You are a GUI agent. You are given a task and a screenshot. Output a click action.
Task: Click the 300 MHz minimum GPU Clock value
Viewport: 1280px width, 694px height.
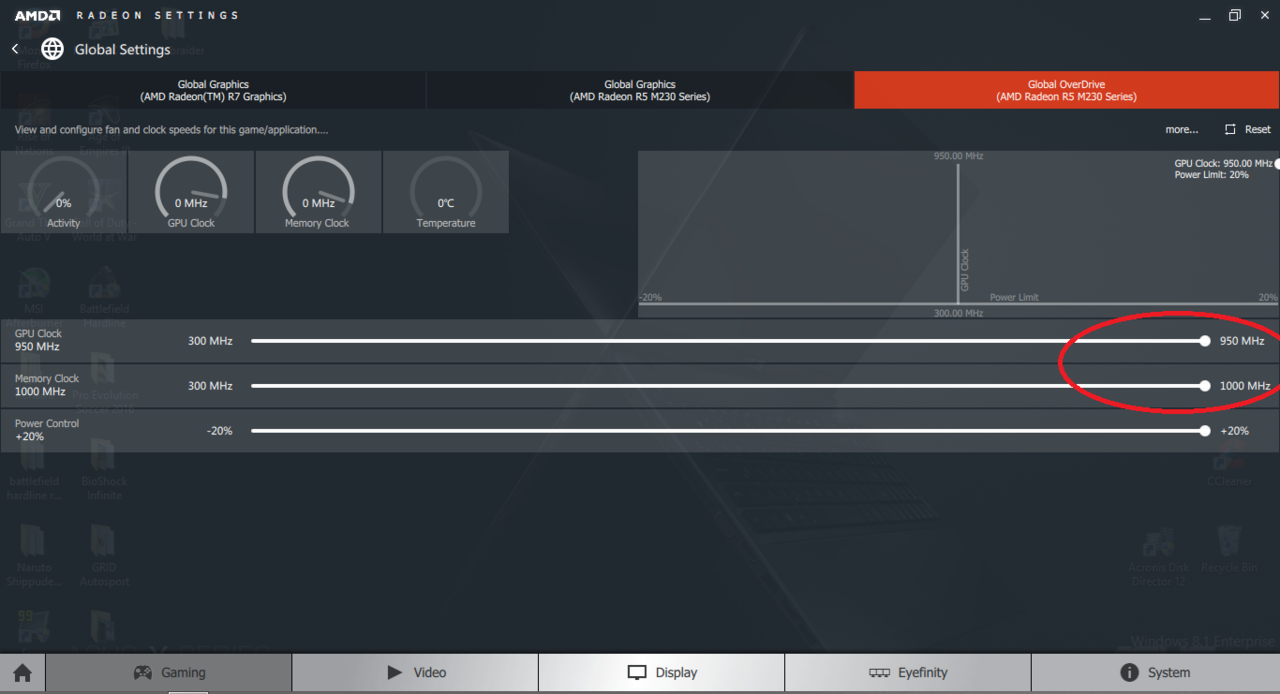(x=210, y=341)
